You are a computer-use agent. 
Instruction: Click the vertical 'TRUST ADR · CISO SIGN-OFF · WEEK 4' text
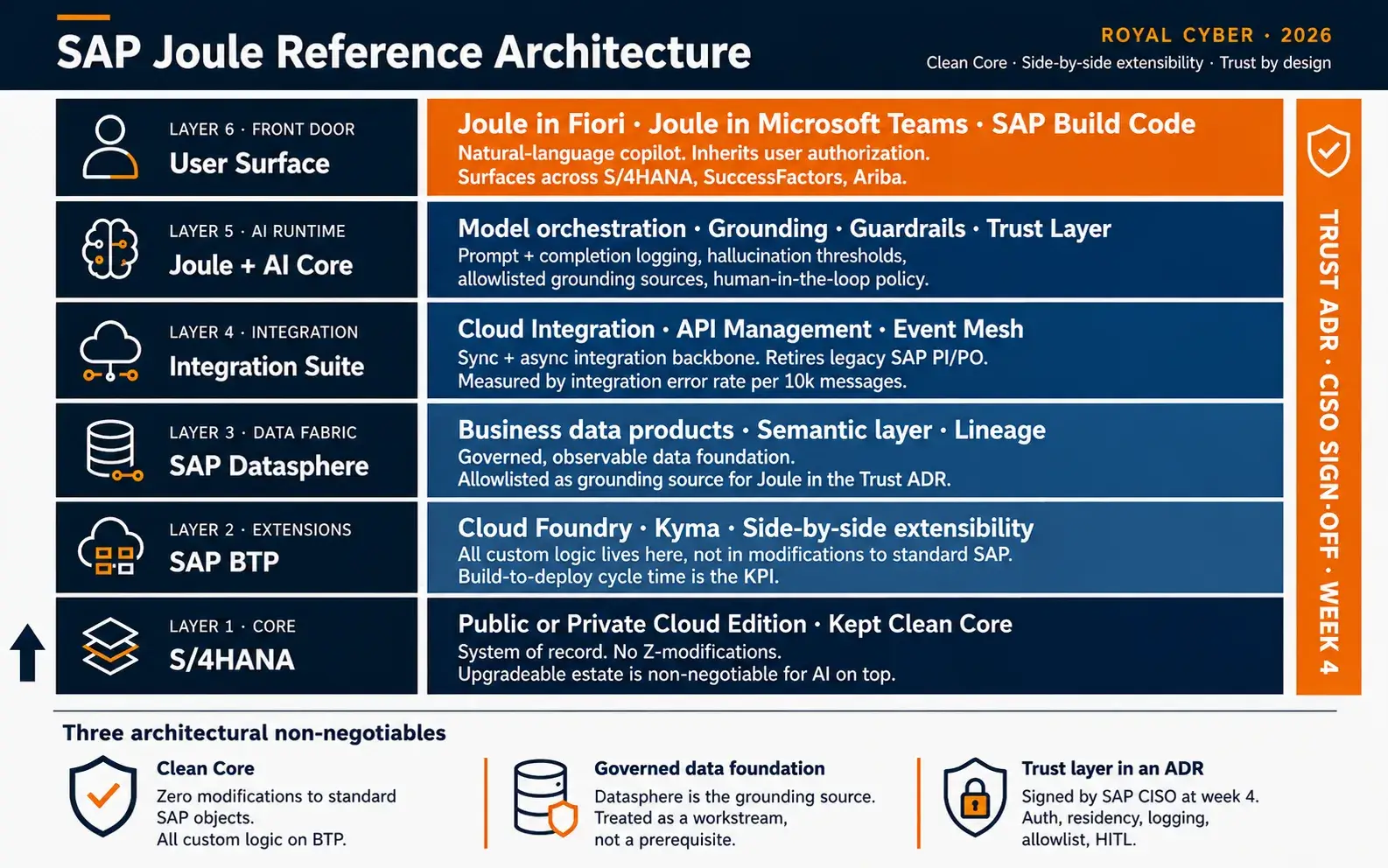pyautogui.click(x=1328, y=442)
